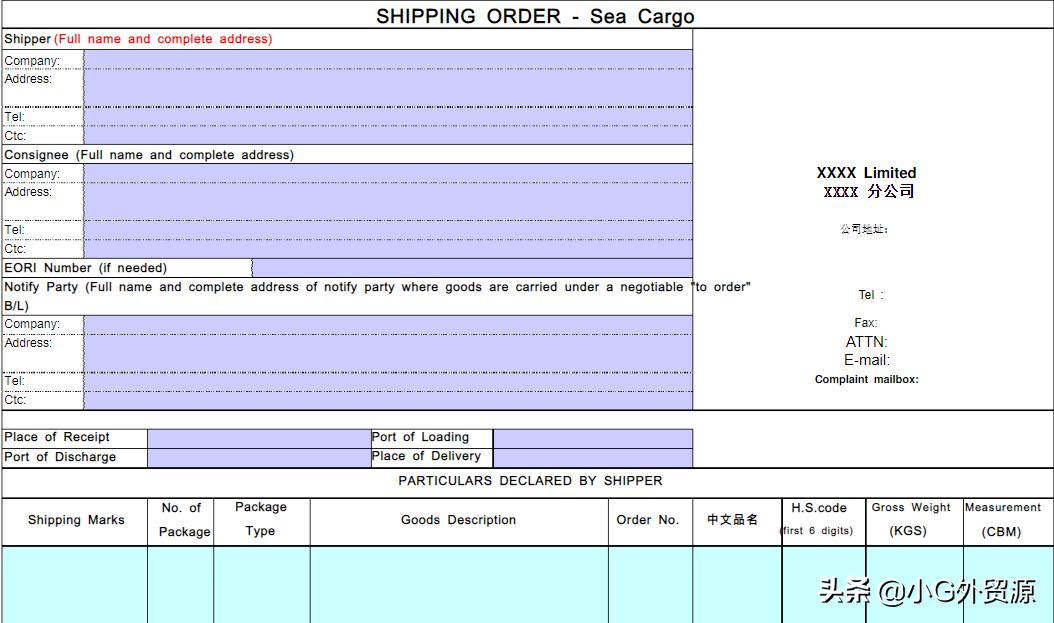The width and height of the screenshot is (1054, 623).
Task: Click the EORI Number input field
Action: click(x=473, y=268)
